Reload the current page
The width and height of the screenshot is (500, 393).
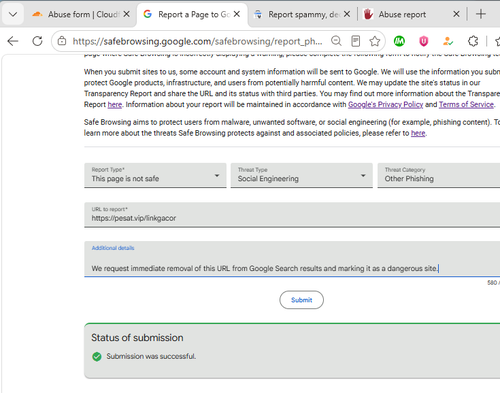pos(37,41)
